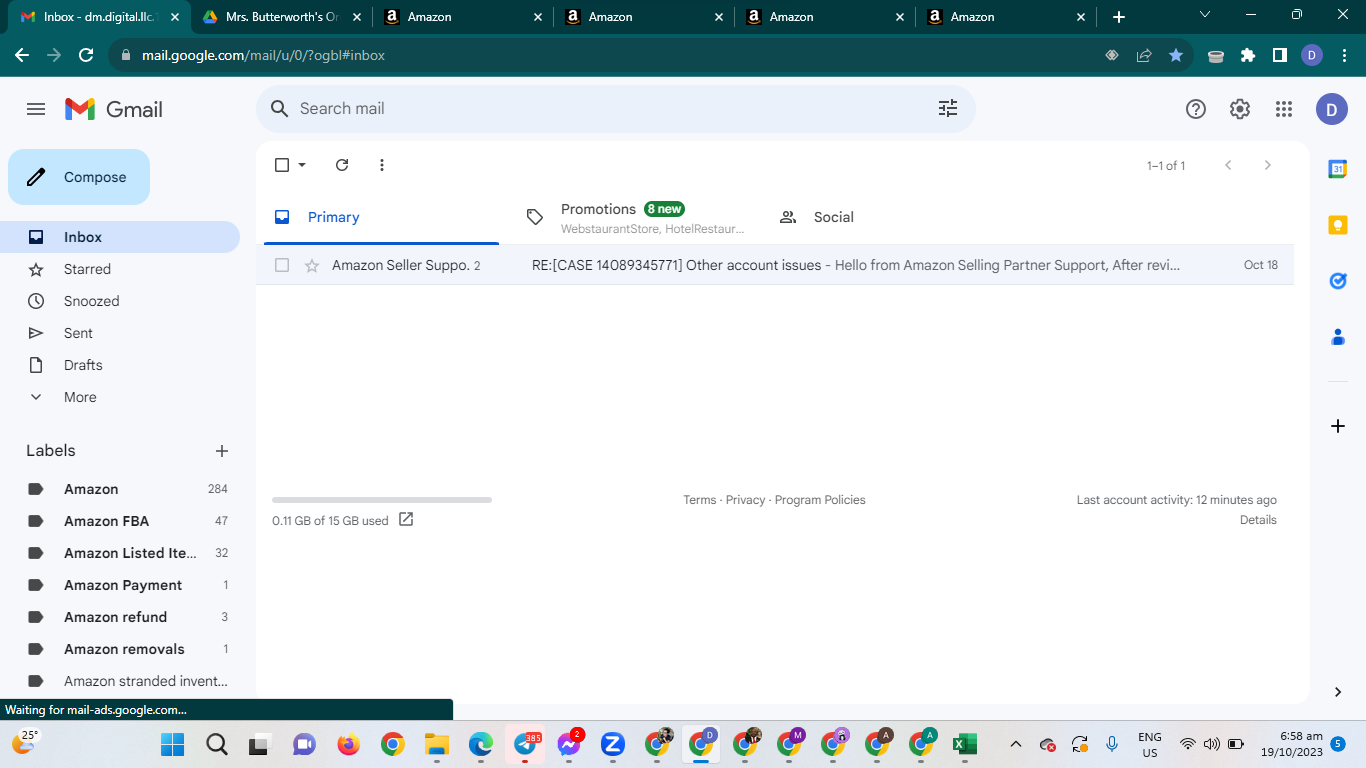Open the Amazon refund label
1366x768 pixels.
(120, 617)
